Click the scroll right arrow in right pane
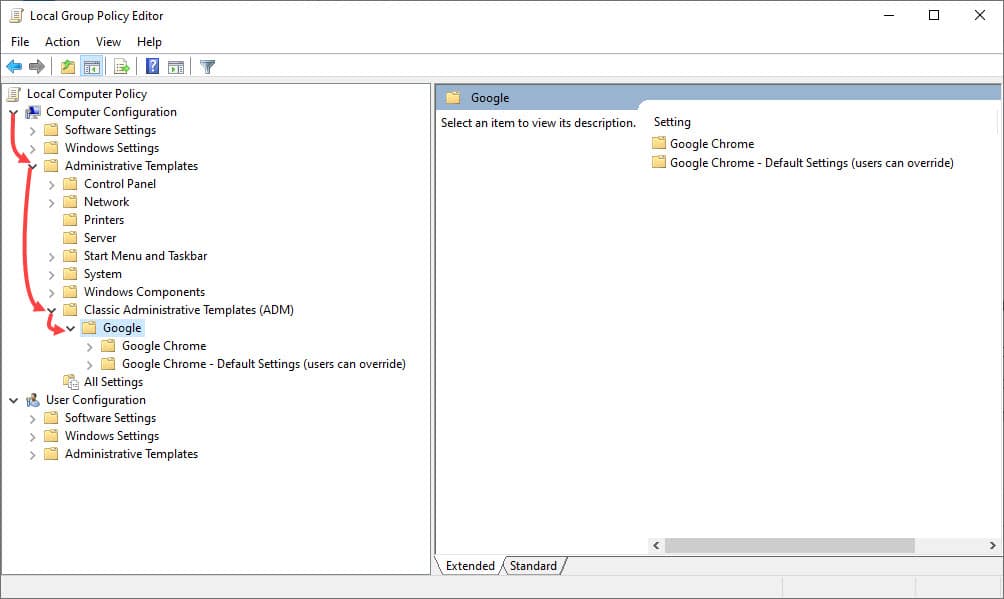 [992, 545]
